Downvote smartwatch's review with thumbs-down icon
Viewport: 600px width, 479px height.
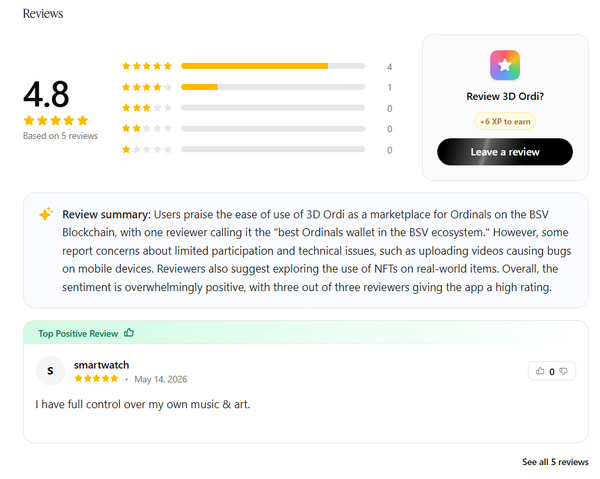563,371
